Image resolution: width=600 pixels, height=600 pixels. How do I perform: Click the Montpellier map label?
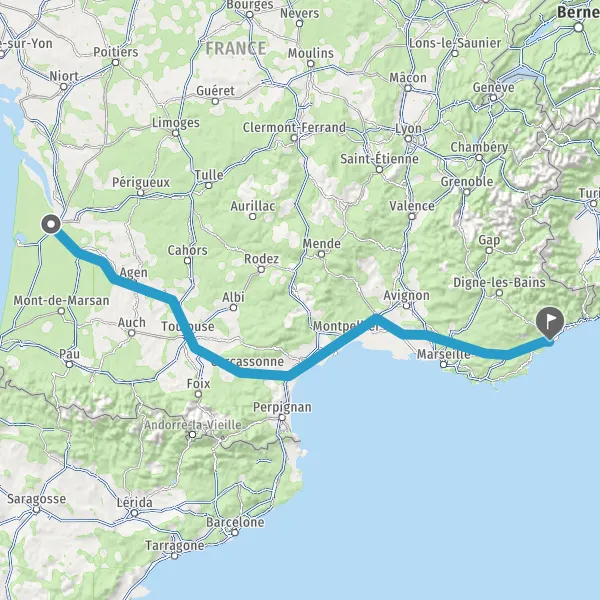click(x=346, y=326)
